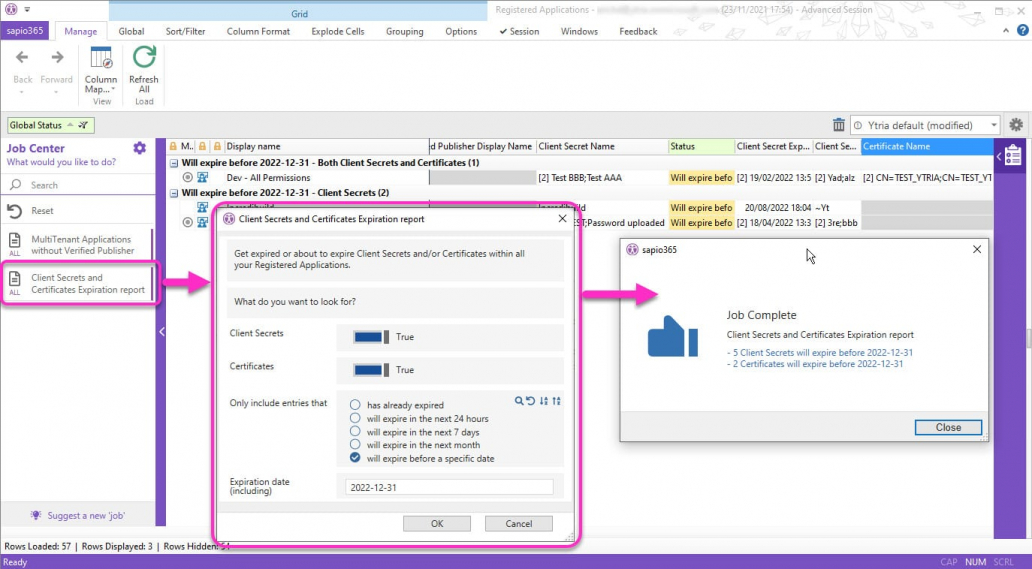Click the Forward navigation arrow
The height and width of the screenshot is (569, 1032).
click(57, 58)
